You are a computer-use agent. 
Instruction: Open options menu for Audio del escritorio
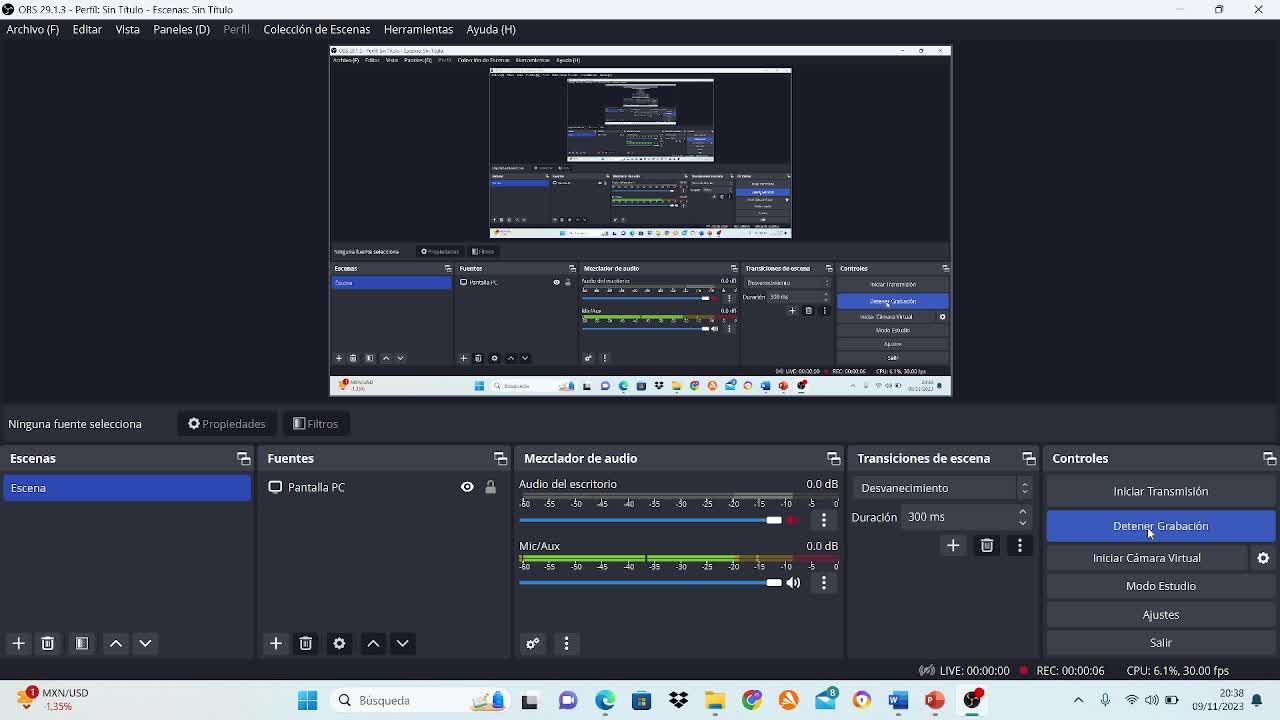[x=824, y=520]
